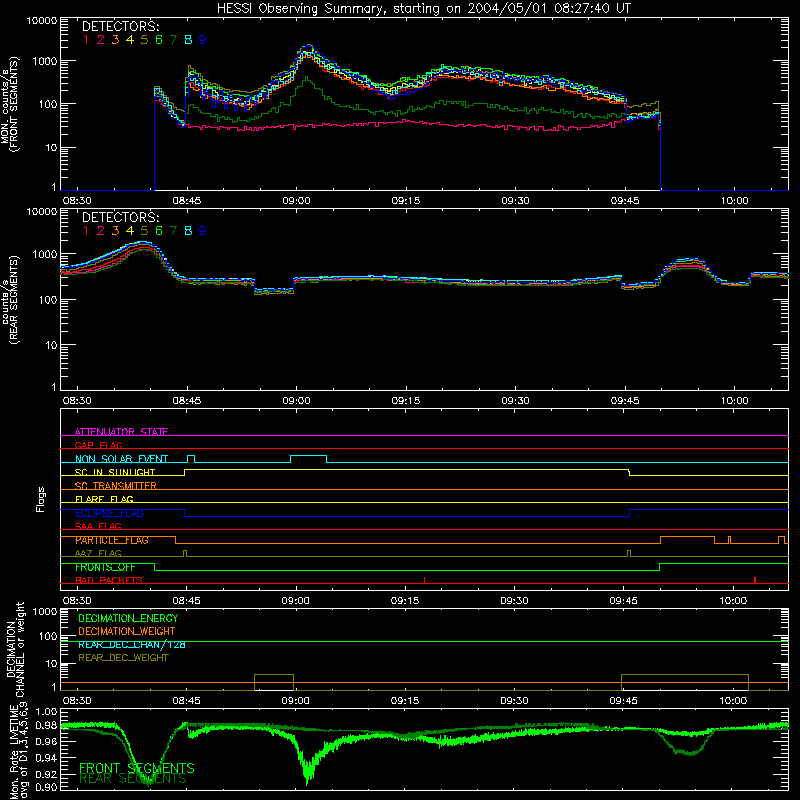
Task: Select olive detector 5 in front segments legend
Action: pyautogui.click(x=144, y=40)
